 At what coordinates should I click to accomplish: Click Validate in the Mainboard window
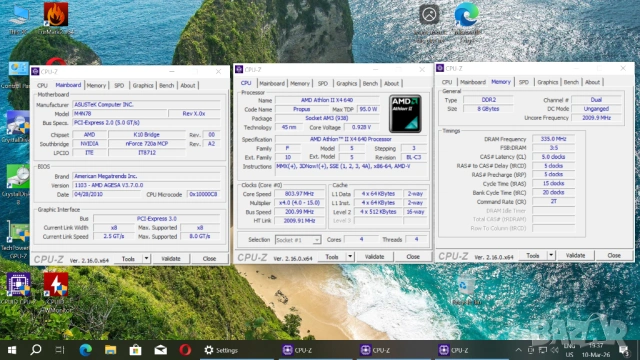[x=171, y=258]
